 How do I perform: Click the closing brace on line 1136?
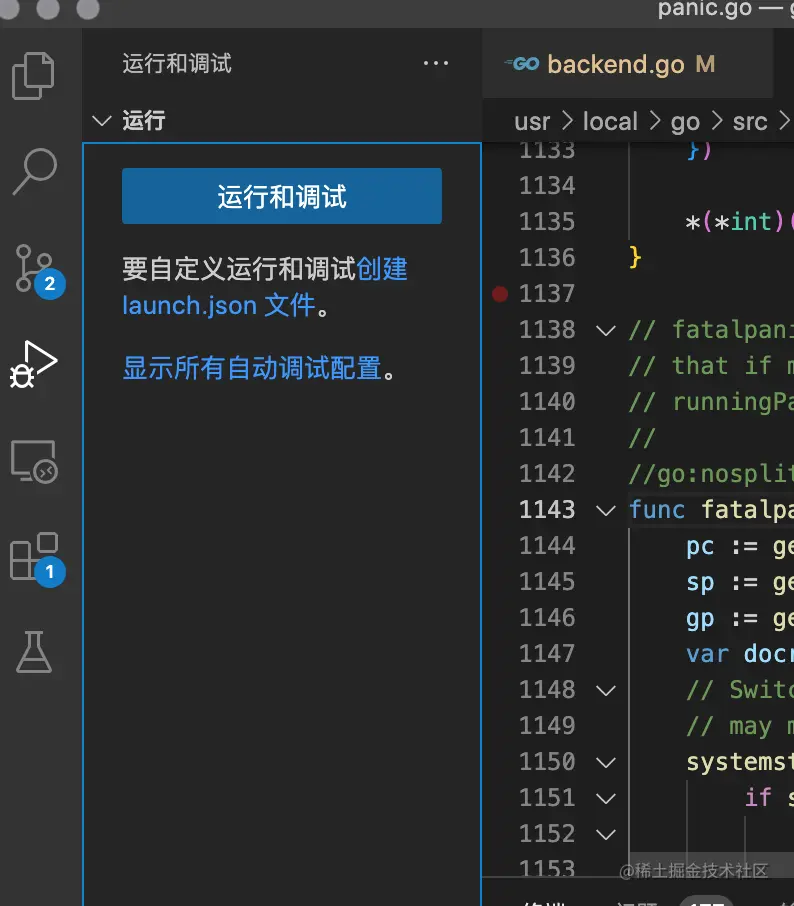pyautogui.click(x=635, y=257)
